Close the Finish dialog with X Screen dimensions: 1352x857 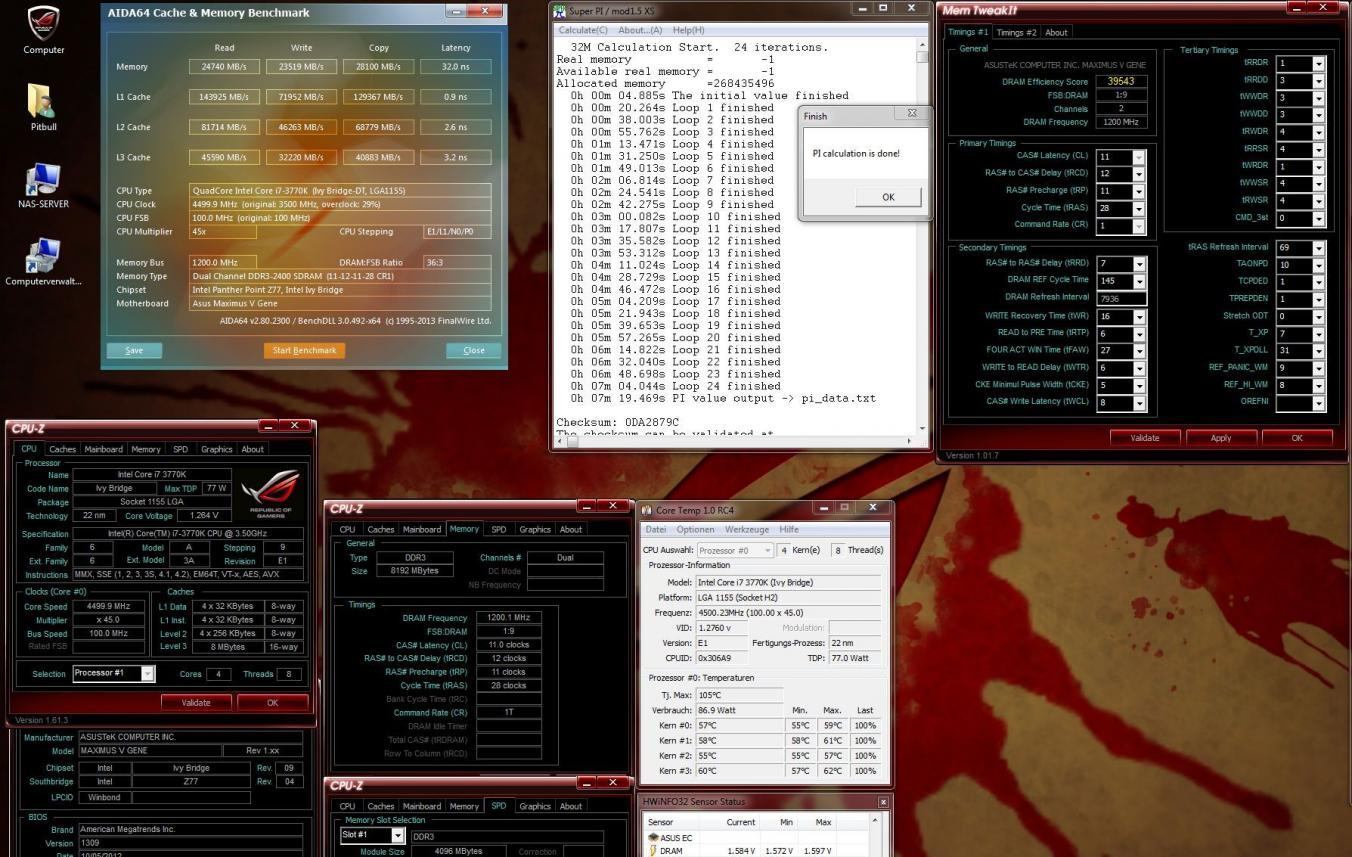click(x=912, y=114)
